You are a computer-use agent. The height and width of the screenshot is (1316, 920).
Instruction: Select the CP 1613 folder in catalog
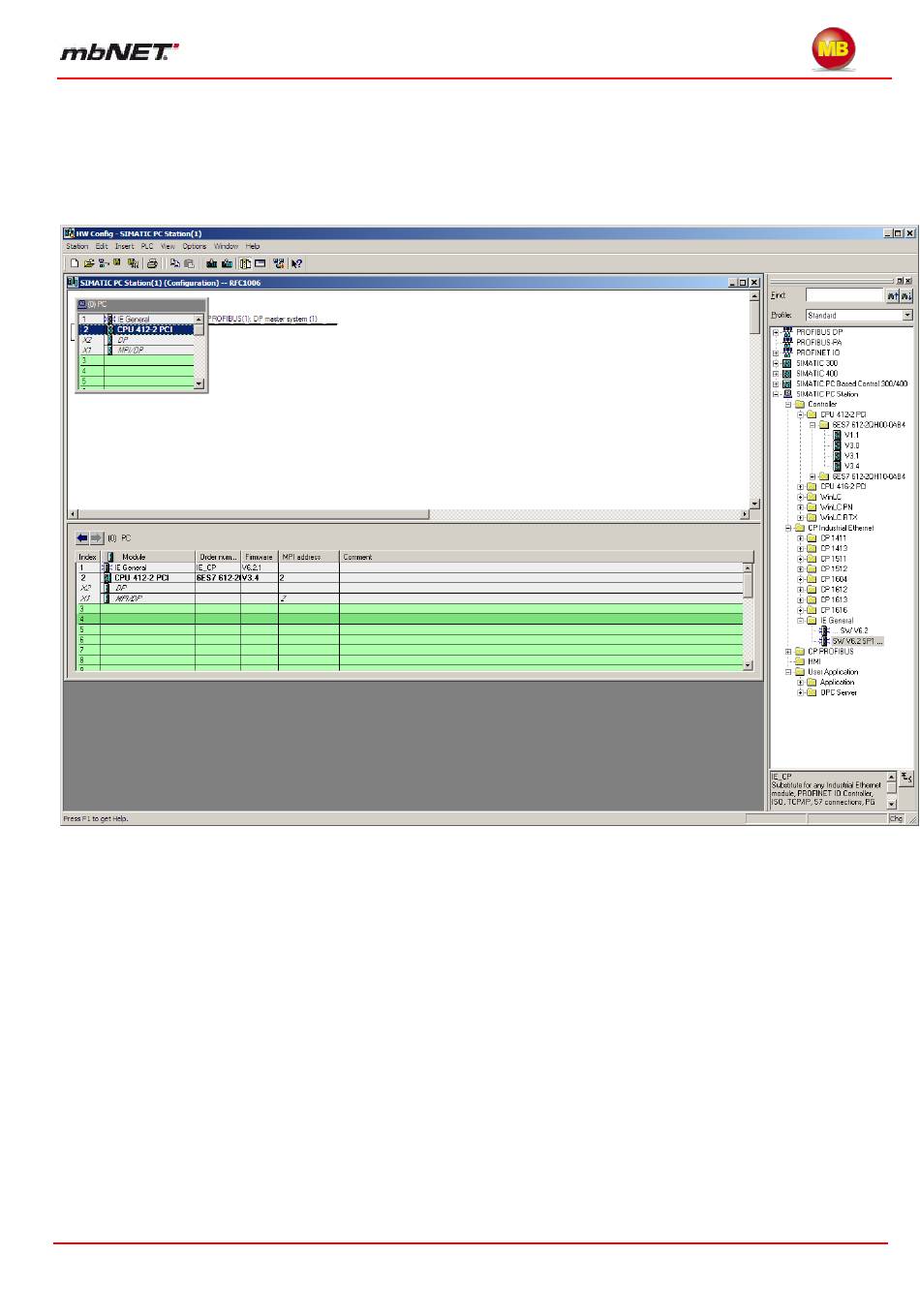coord(833,599)
